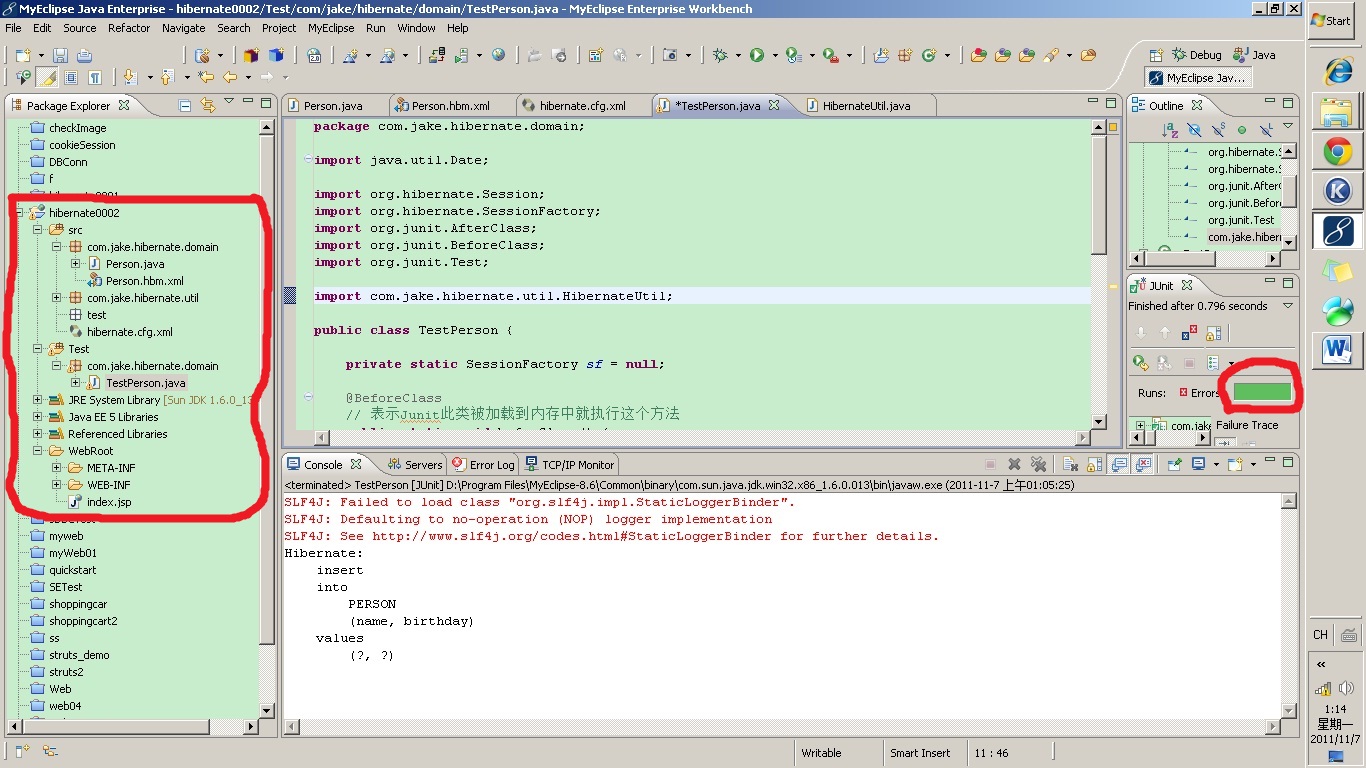Screen dimensions: 1366x768
Task: Click the Sort alphabetically icon in Outline
Action: click(1169, 130)
